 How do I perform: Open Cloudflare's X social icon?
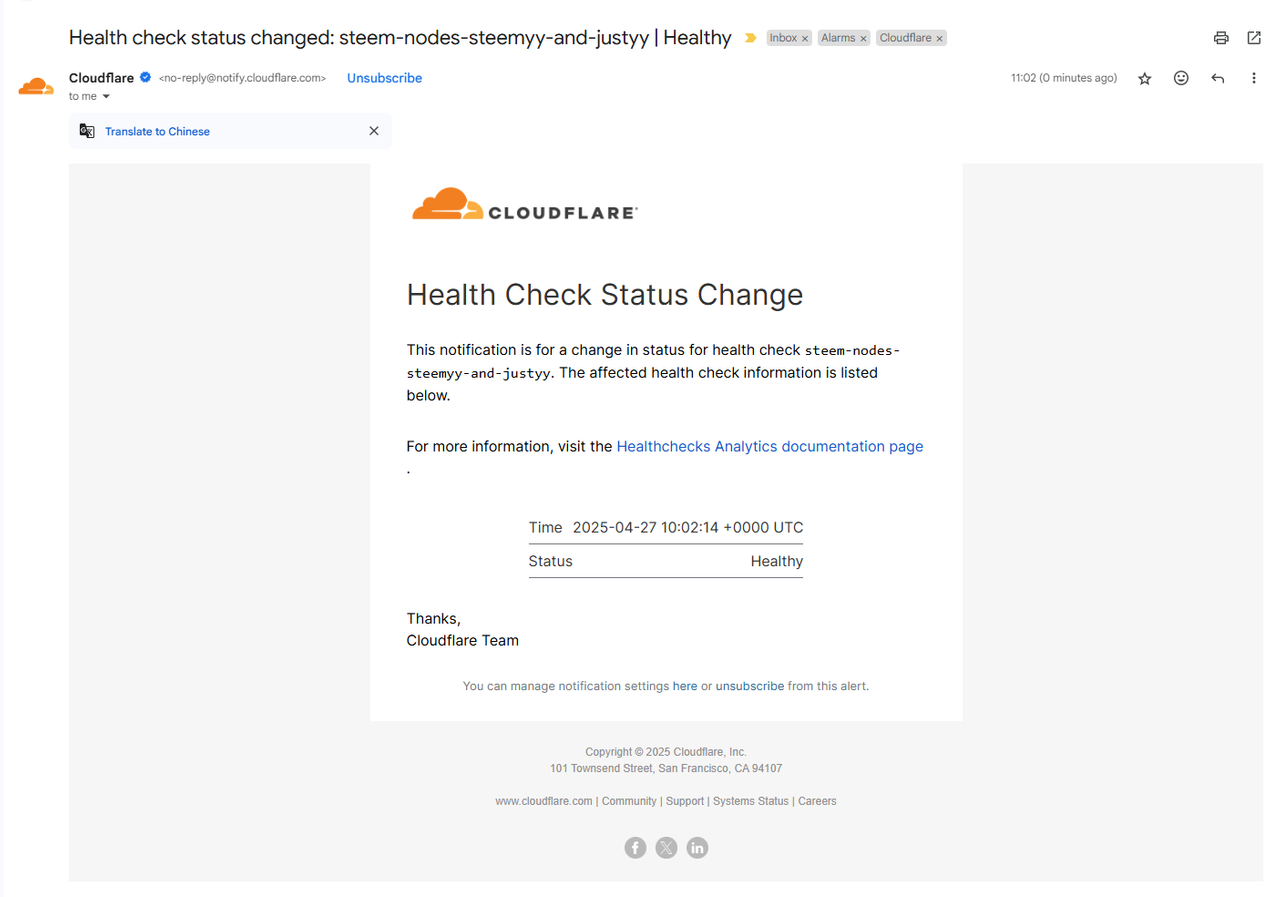(x=666, y=848)
